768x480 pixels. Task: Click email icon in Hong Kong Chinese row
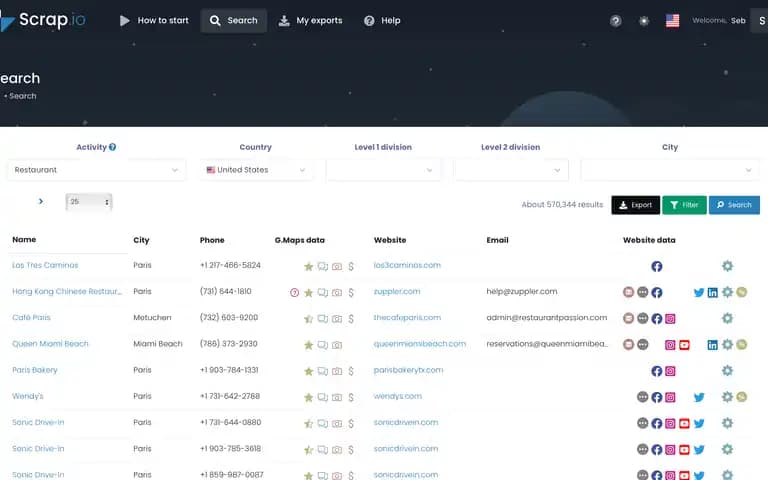pyautogui.click(x=628, y=292)
